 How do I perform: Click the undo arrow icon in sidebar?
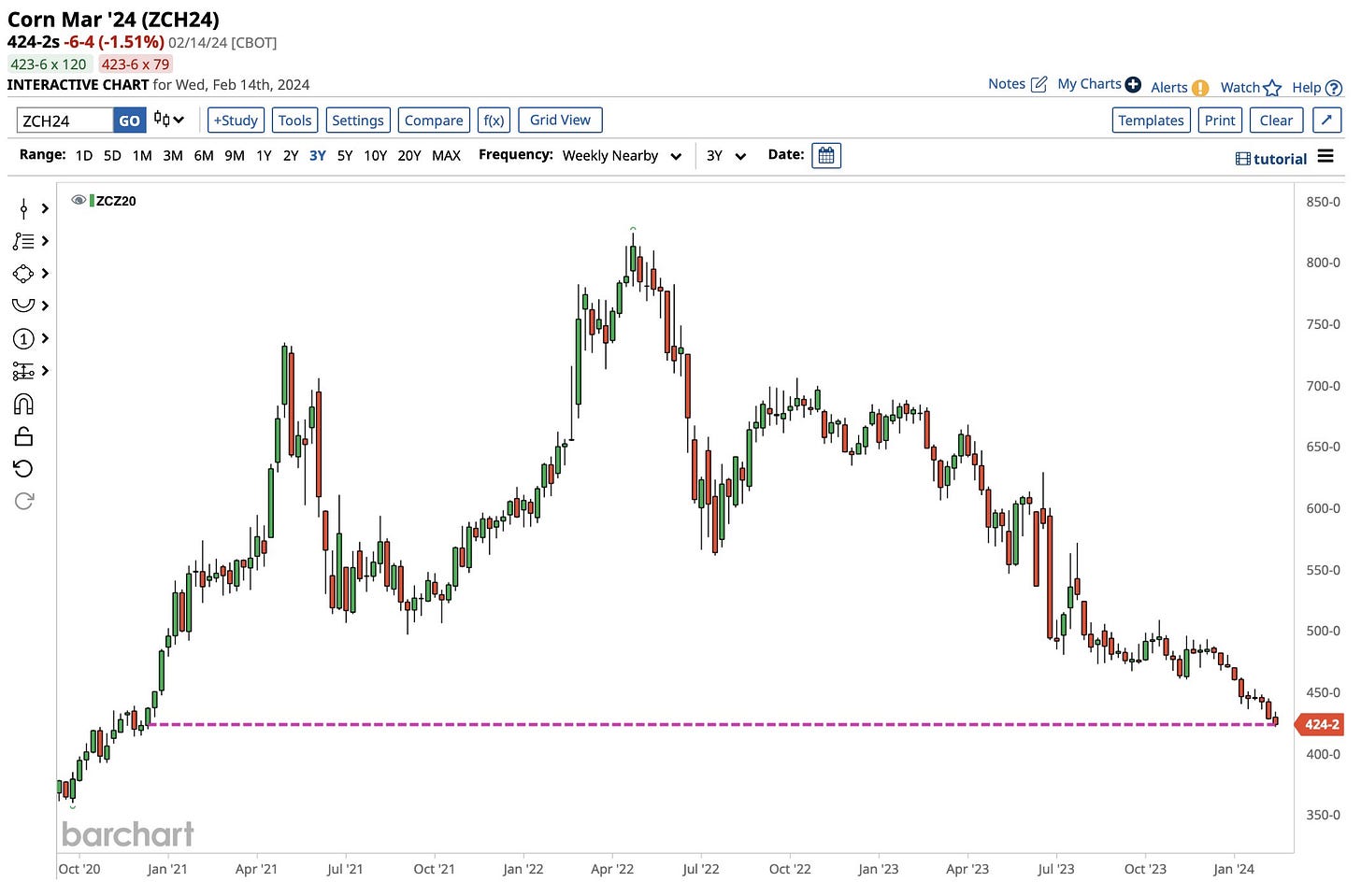pyautogui.click(x=23, y=469)
